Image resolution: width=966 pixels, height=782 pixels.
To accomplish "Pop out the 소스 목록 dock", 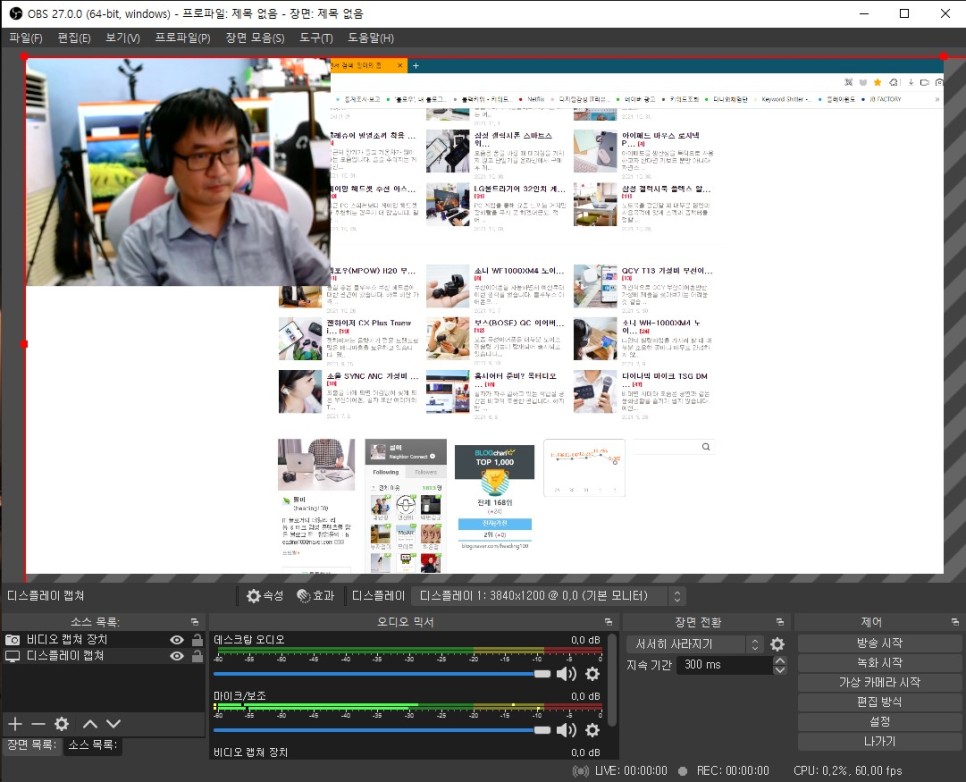I will click(x=195, y=622).
